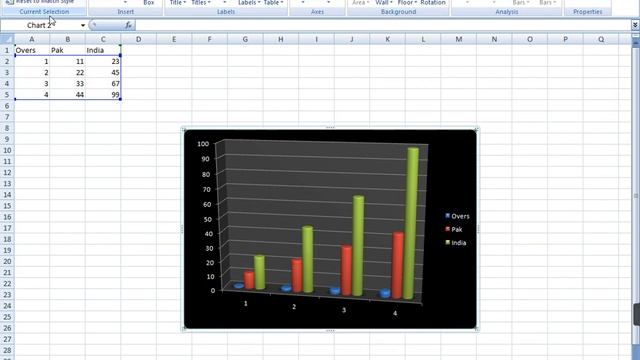Click horizontal axis category label 2

click(294, 307)
